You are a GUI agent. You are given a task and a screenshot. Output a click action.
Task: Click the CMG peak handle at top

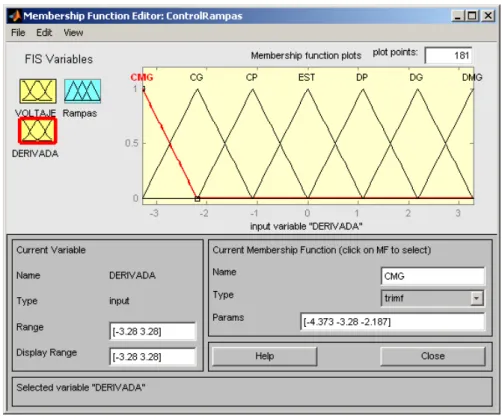(x=143, y=89)
